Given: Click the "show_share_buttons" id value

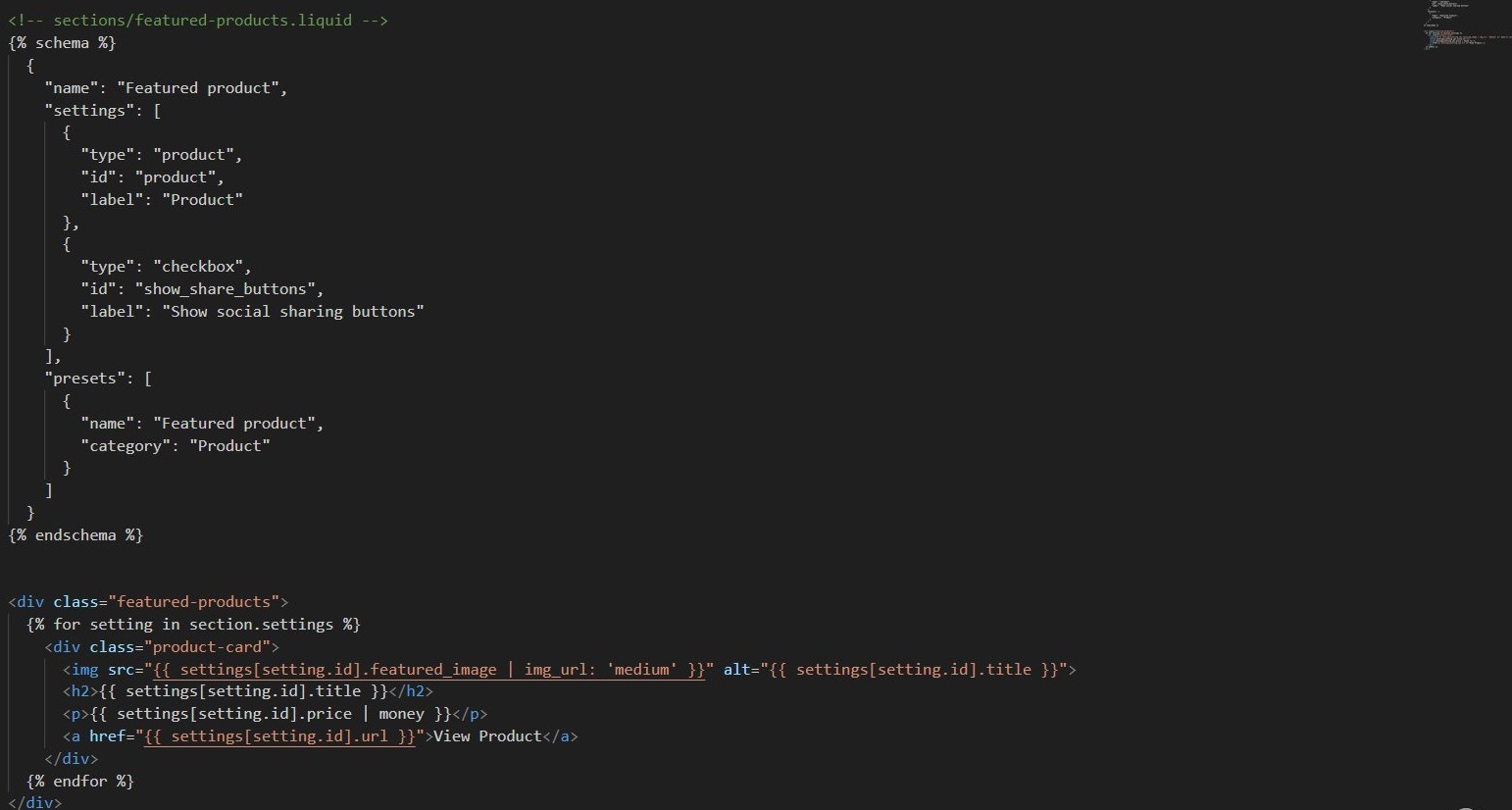Looking at the screenshot, I should [228, 289].
